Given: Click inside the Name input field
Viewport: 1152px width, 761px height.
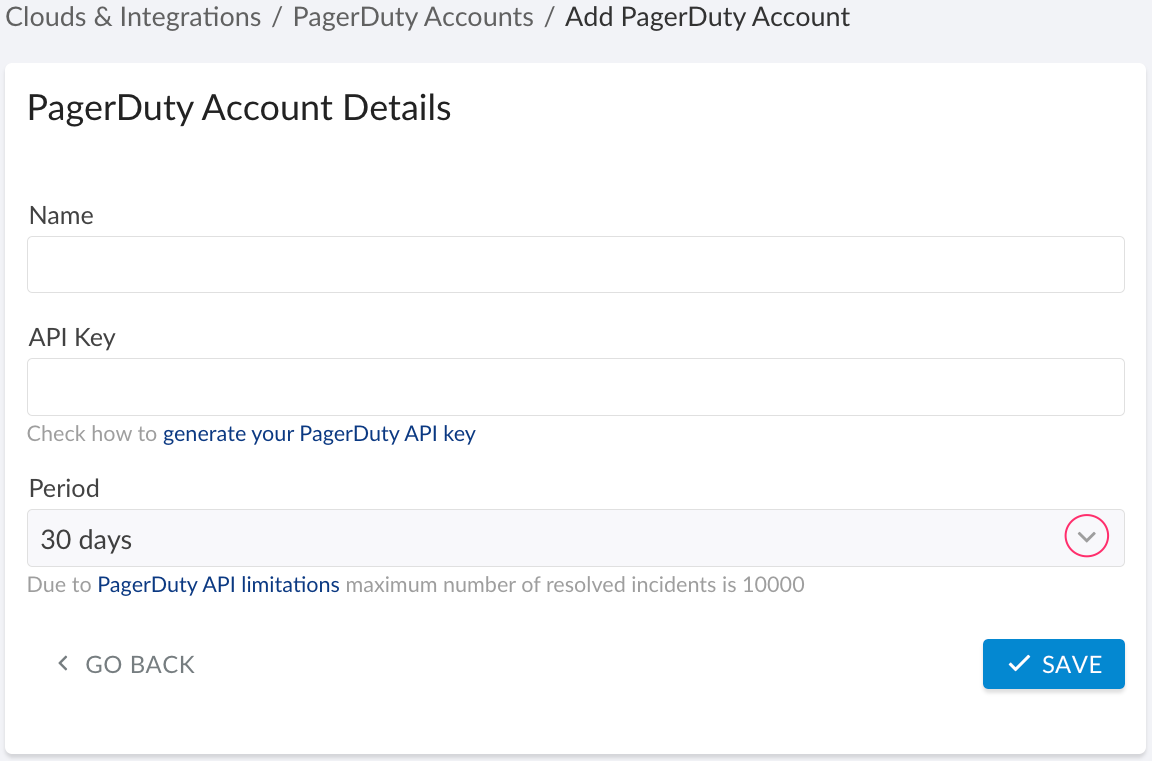Looking at the screenshot, I should (575, 264).
